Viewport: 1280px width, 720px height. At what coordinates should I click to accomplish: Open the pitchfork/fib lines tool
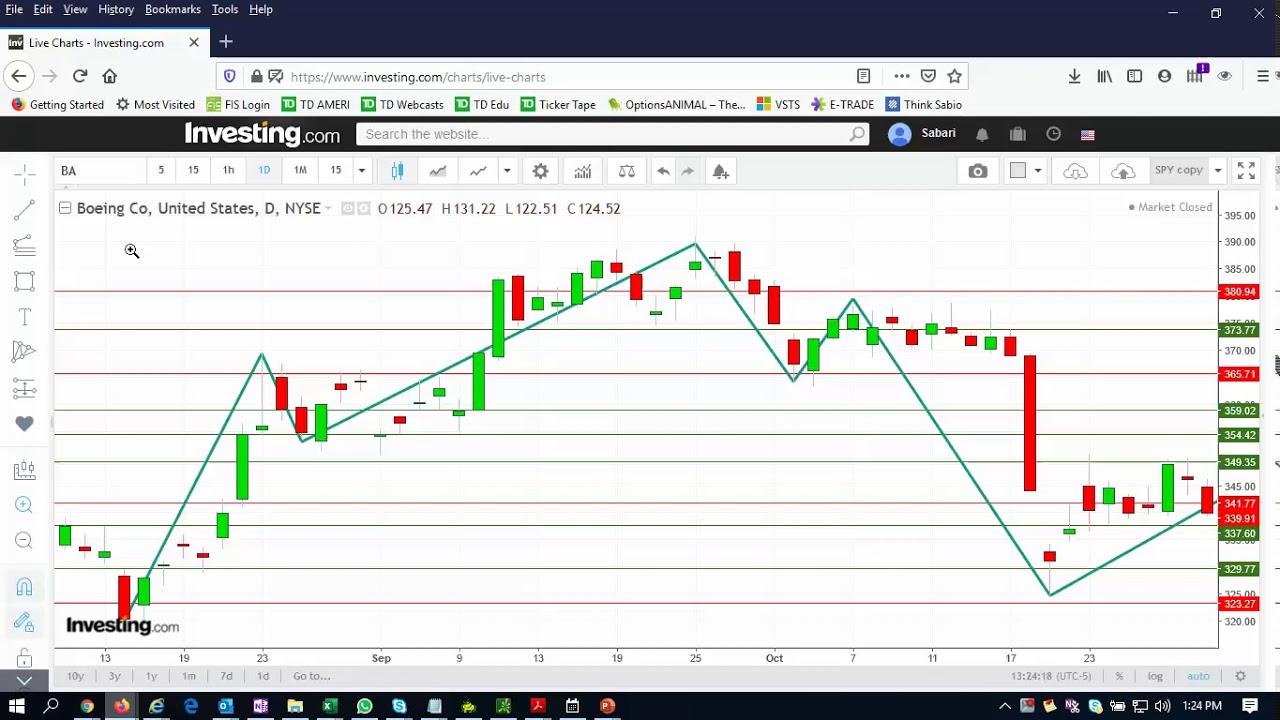click(25, 245)
